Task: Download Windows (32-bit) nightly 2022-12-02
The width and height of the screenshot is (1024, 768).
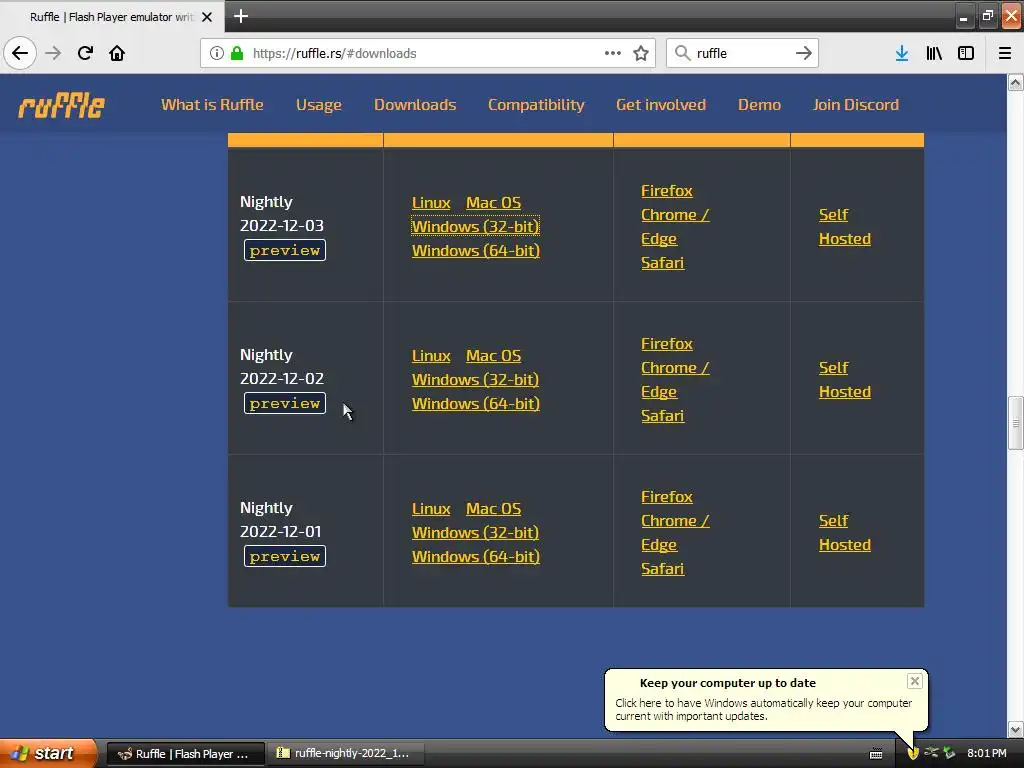Action: pos(475,379)
